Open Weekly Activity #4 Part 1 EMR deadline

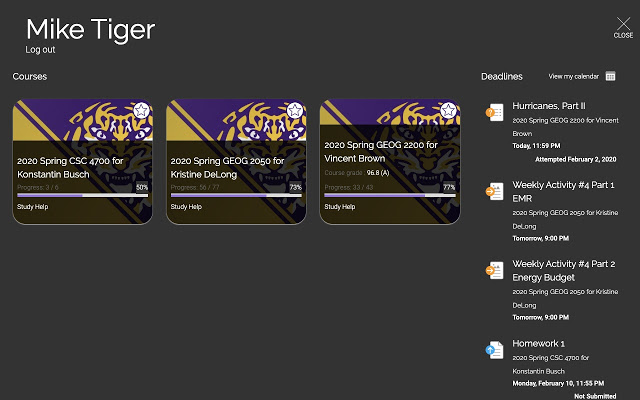point(563,191)
